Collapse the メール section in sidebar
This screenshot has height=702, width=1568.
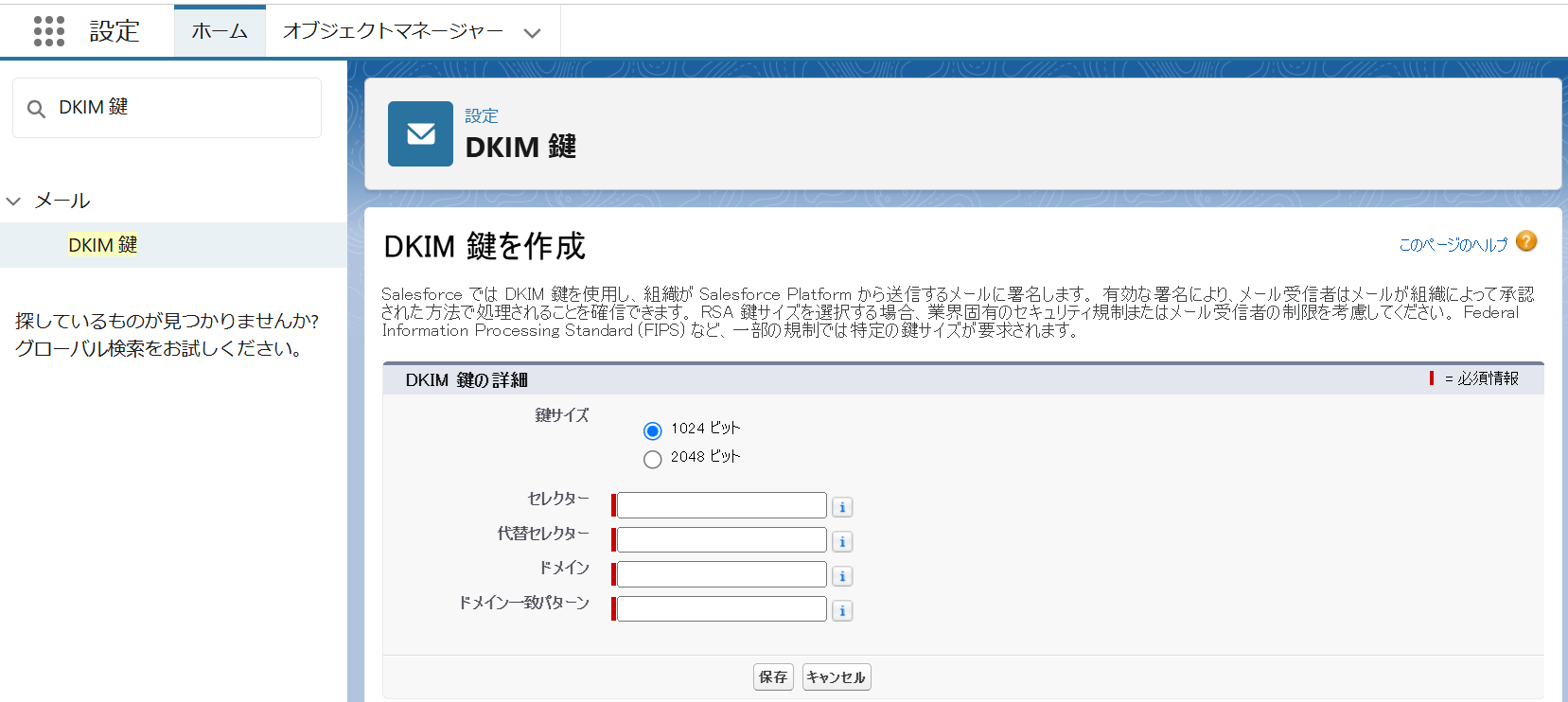tap(14, 201)
